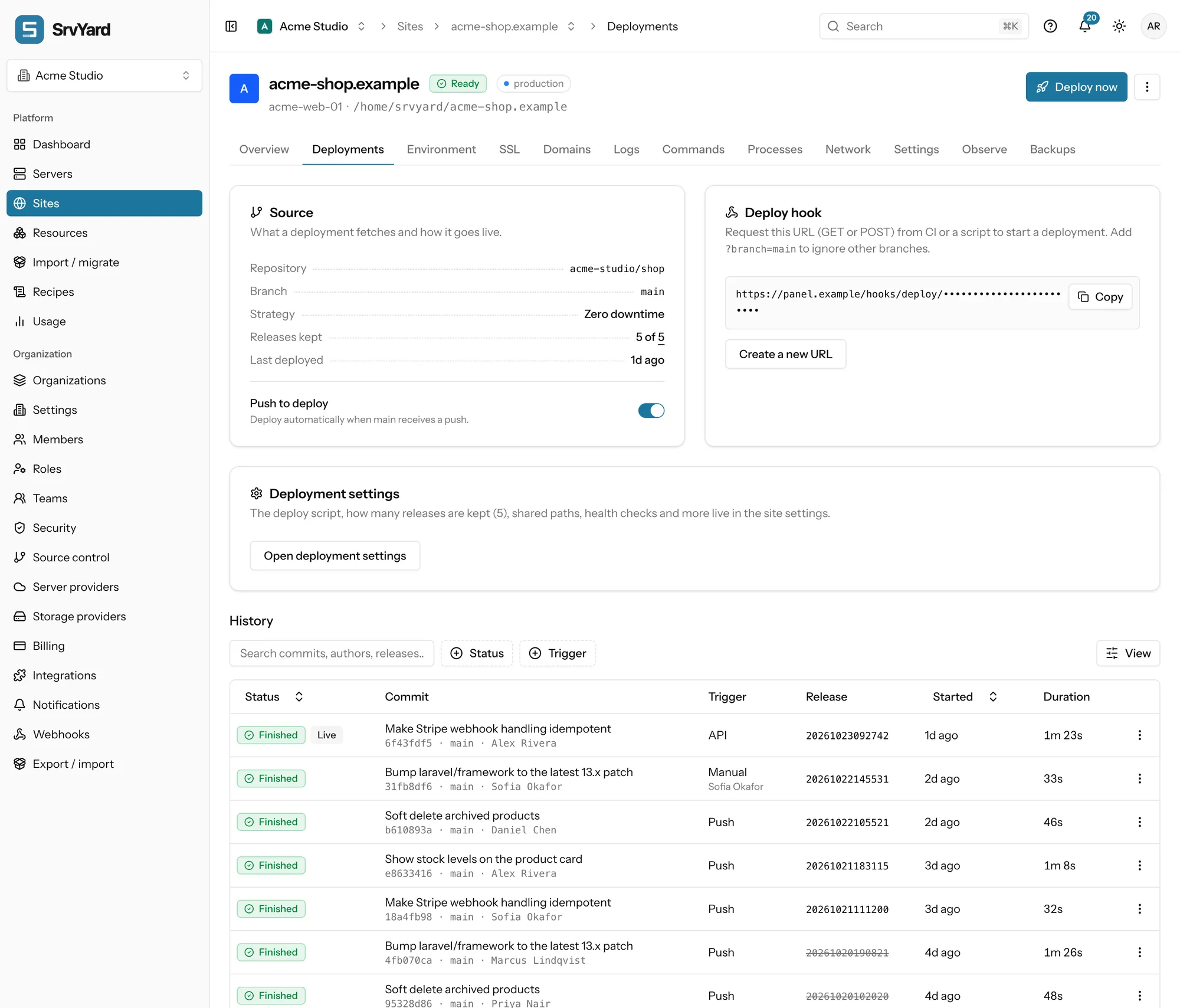Open Webhooks in the sidebar
The height and width of the screenshot is (1008, 1180).
[x=104, y=735]
